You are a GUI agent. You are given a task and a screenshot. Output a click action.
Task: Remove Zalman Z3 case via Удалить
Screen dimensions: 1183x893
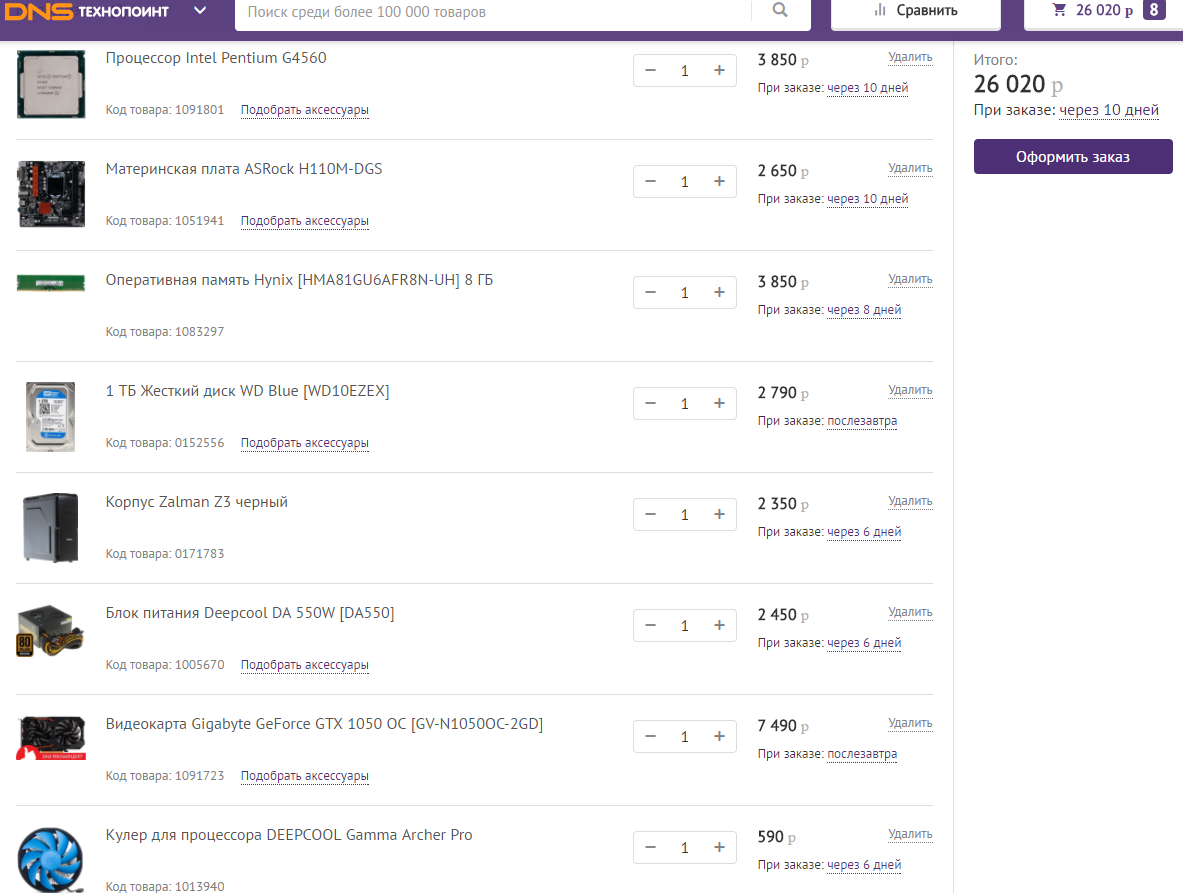tap(910, 501)
